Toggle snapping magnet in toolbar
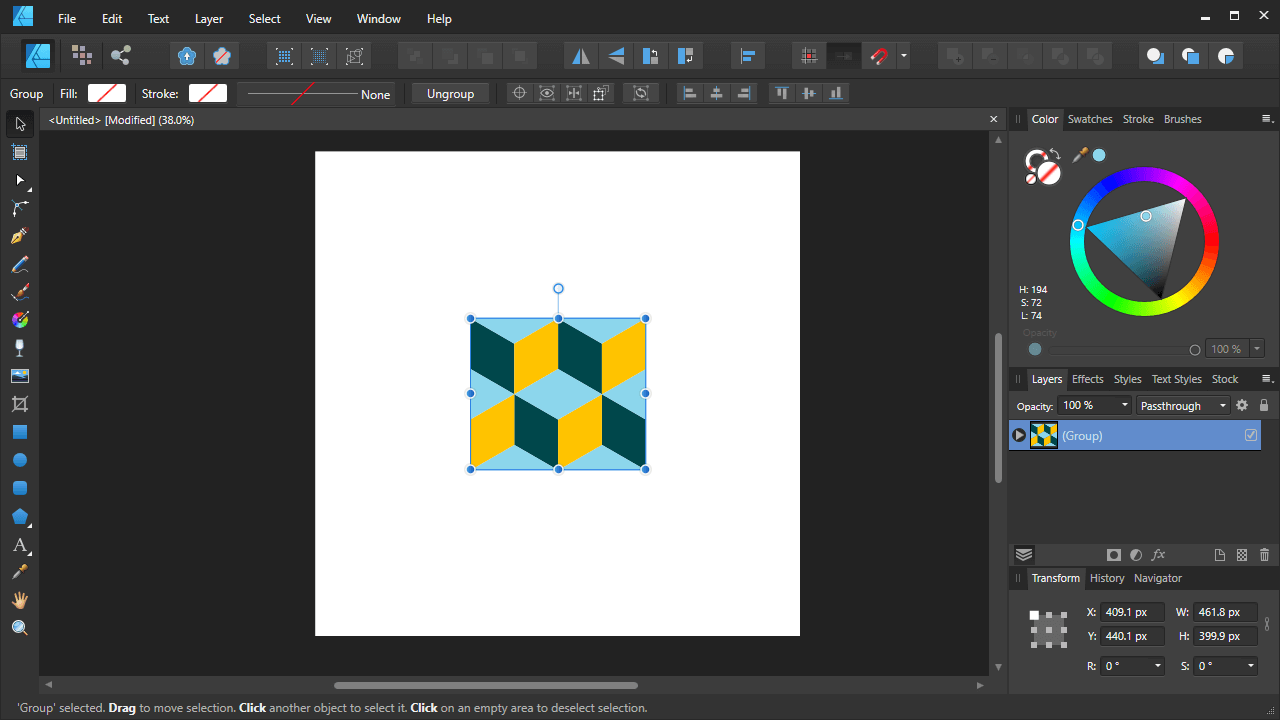 [x=879, y=56]
